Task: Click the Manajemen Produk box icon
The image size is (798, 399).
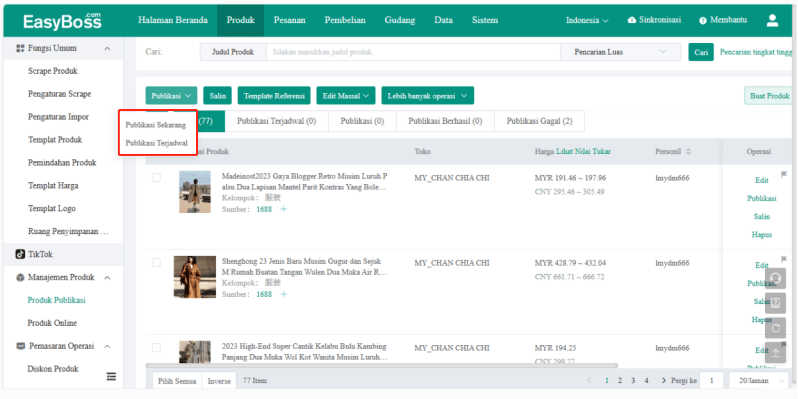Action: [20, 277]
